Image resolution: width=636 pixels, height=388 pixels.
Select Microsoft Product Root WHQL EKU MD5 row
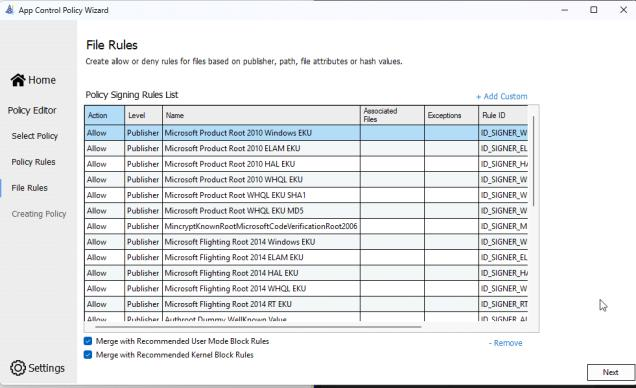coord(306,210)
